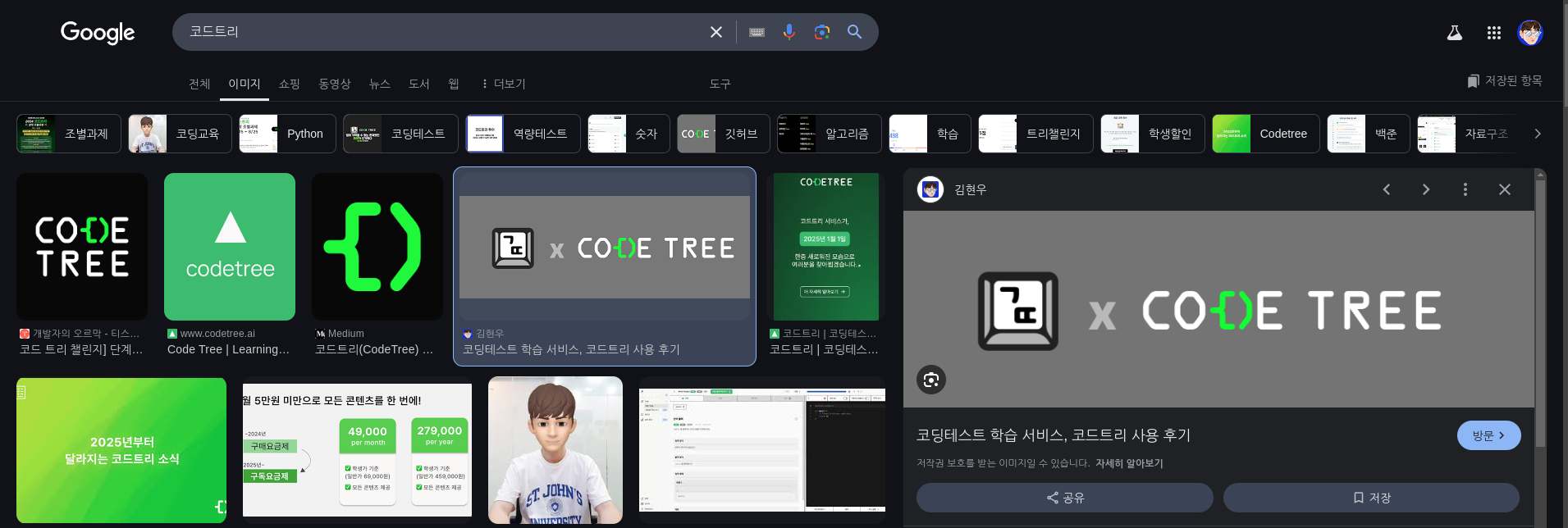Switch to the 도서 tab
Viewport: 1568px width, 528px height.
[419, 84]
